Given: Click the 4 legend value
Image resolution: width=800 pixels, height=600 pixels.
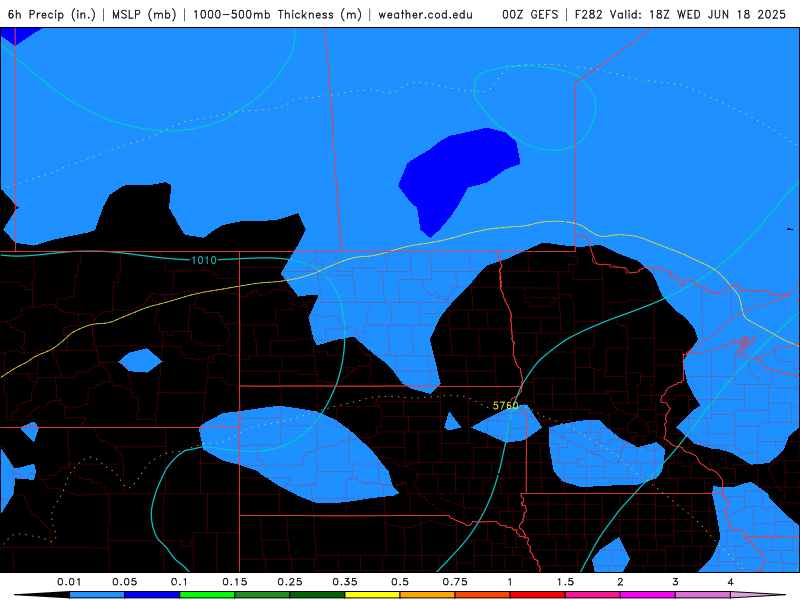Looking at the screenshot, I should 731,582.
